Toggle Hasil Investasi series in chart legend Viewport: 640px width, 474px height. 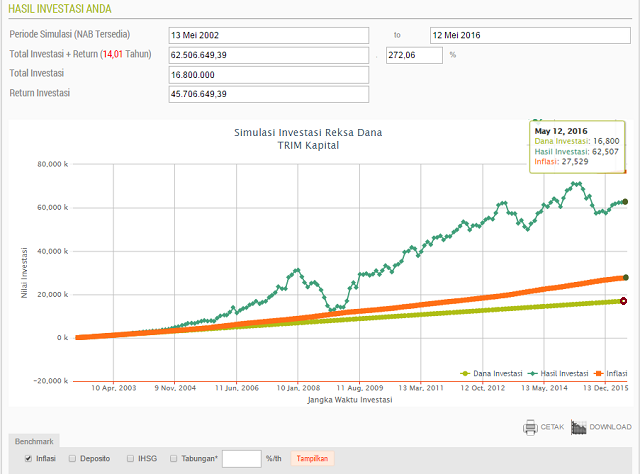(558, 374)
